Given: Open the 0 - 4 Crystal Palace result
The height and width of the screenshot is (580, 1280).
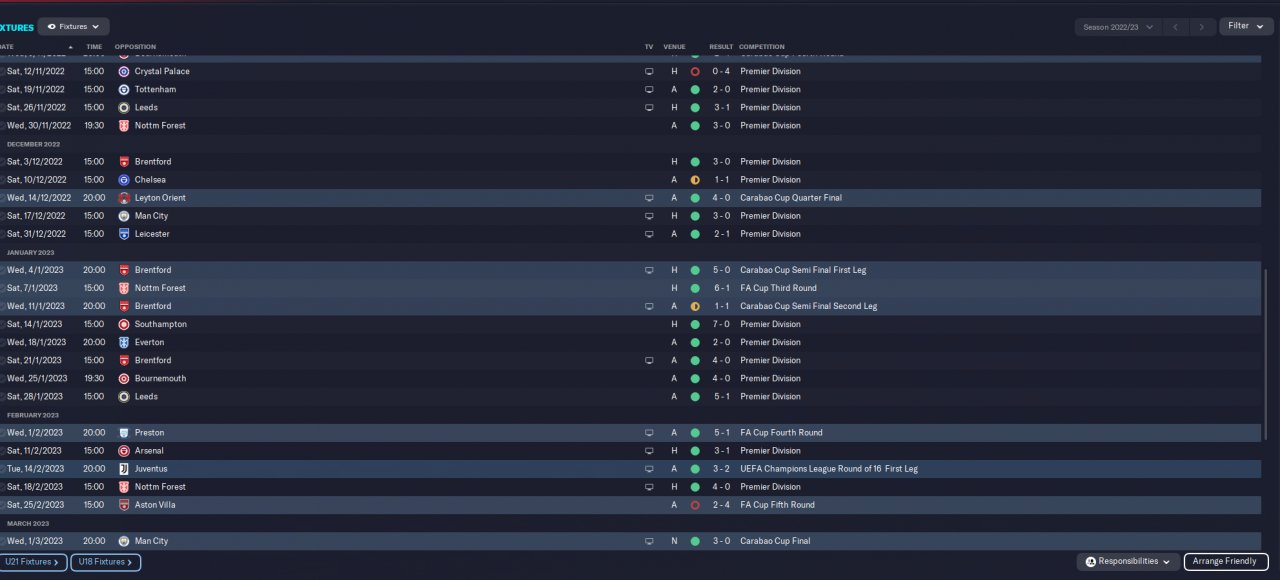Looking at the screenshot, I should click(721, 72).
